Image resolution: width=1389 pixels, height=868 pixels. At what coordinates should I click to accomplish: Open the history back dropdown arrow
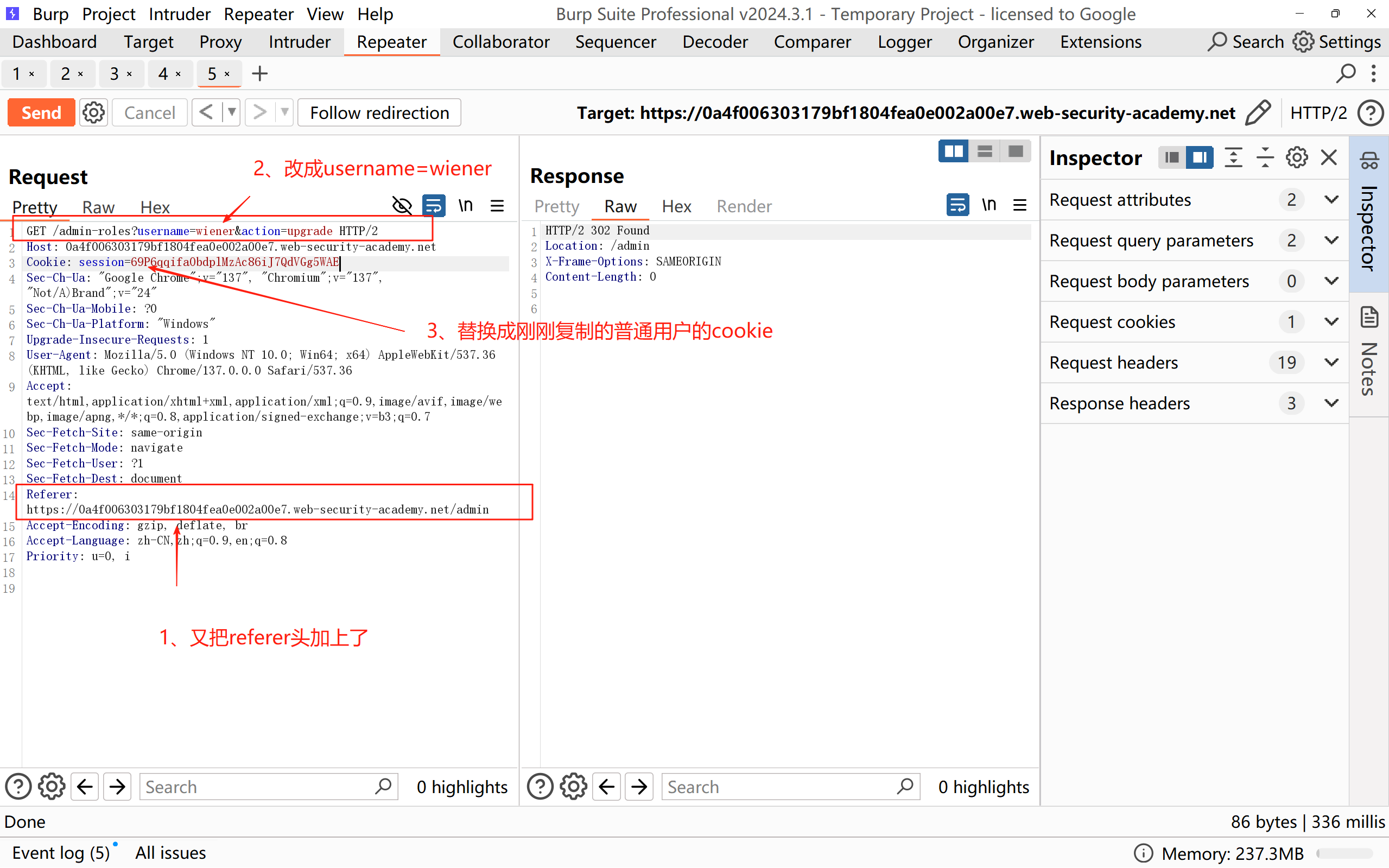click(x=231, y=112)
